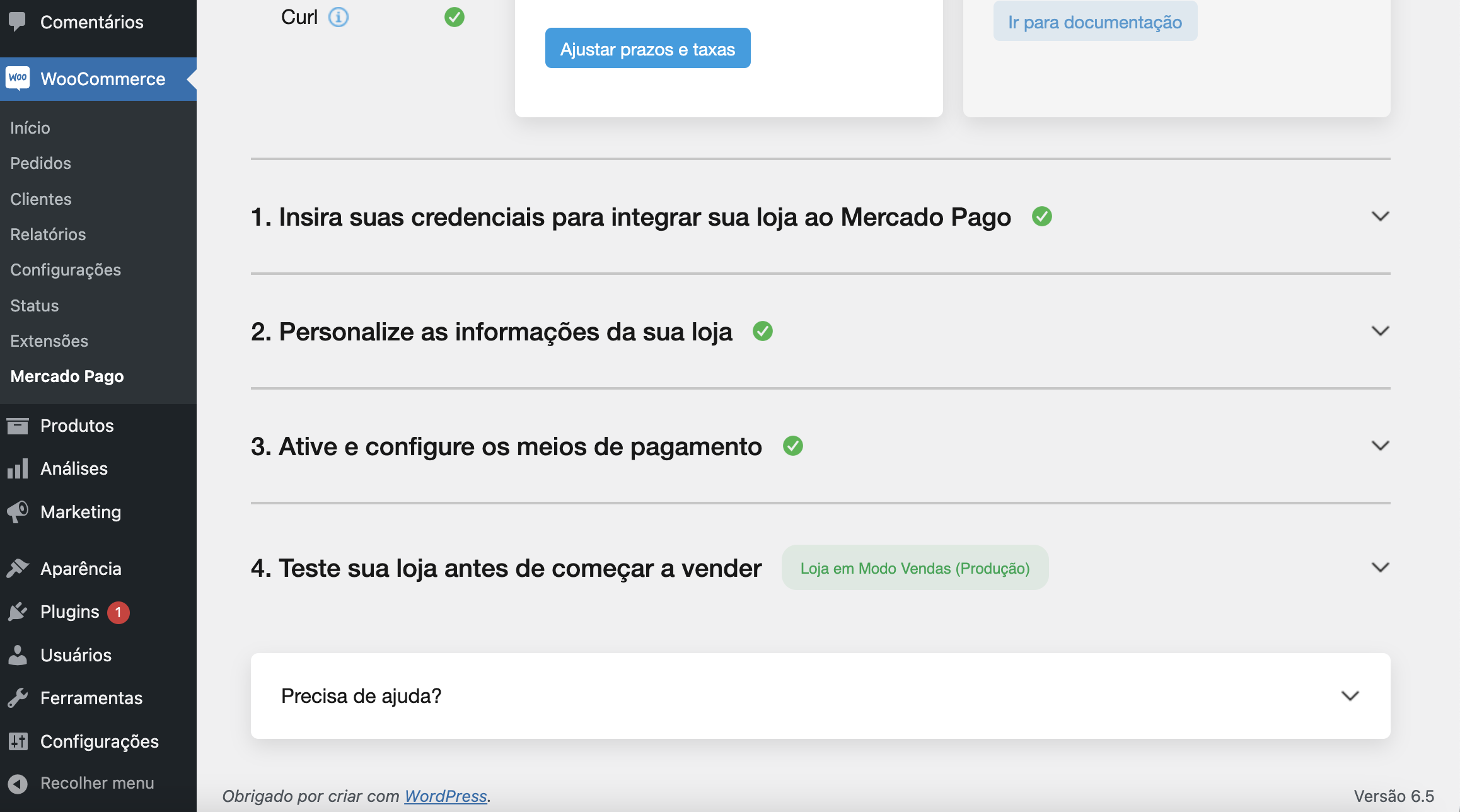Click the Curl info icon
Screen dimensions: 1460x812
339,17
